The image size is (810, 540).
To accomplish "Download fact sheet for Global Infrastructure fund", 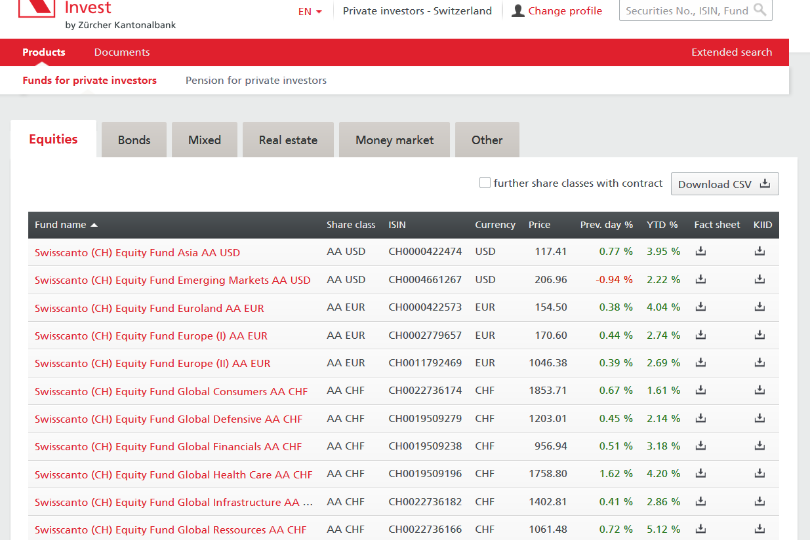I will coord(700,501).
